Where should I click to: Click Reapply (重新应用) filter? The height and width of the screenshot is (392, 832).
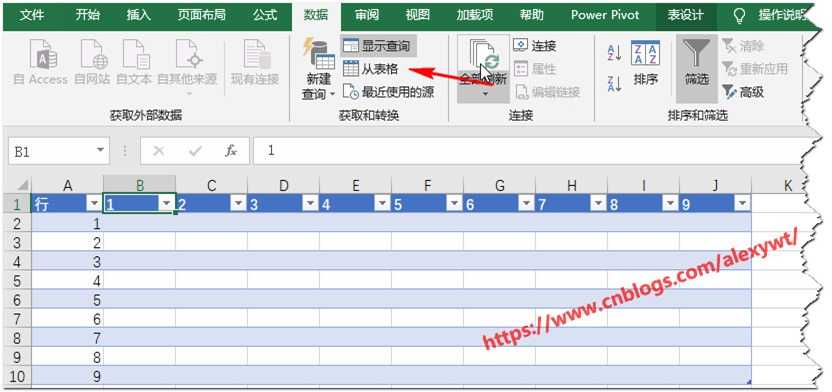pyautogui.click(x=755, y=69)
